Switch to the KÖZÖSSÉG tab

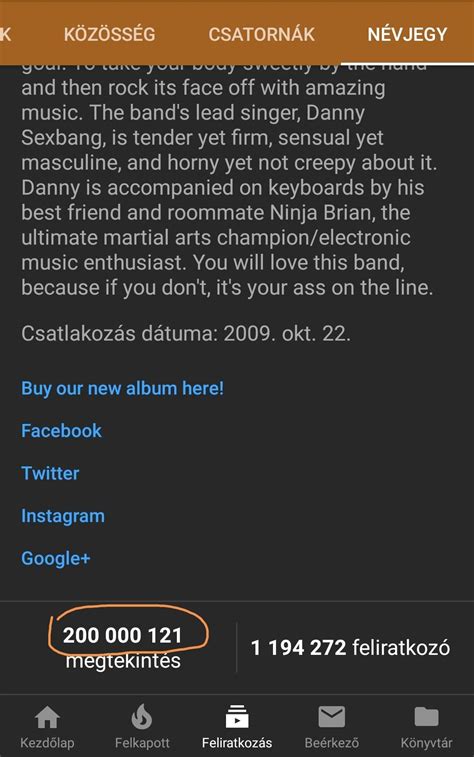(110, 34)
